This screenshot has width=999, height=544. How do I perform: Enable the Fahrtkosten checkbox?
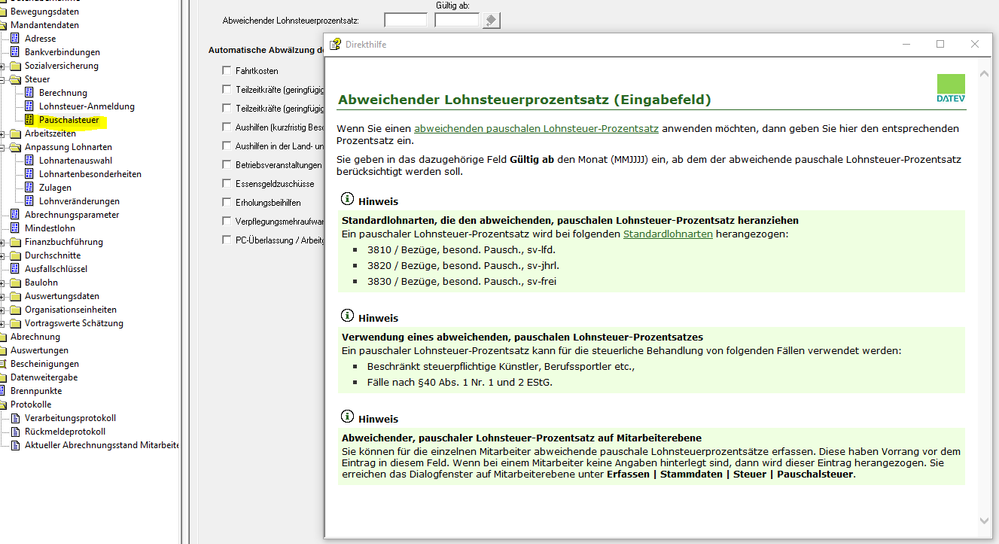click(x=226, y=70)
